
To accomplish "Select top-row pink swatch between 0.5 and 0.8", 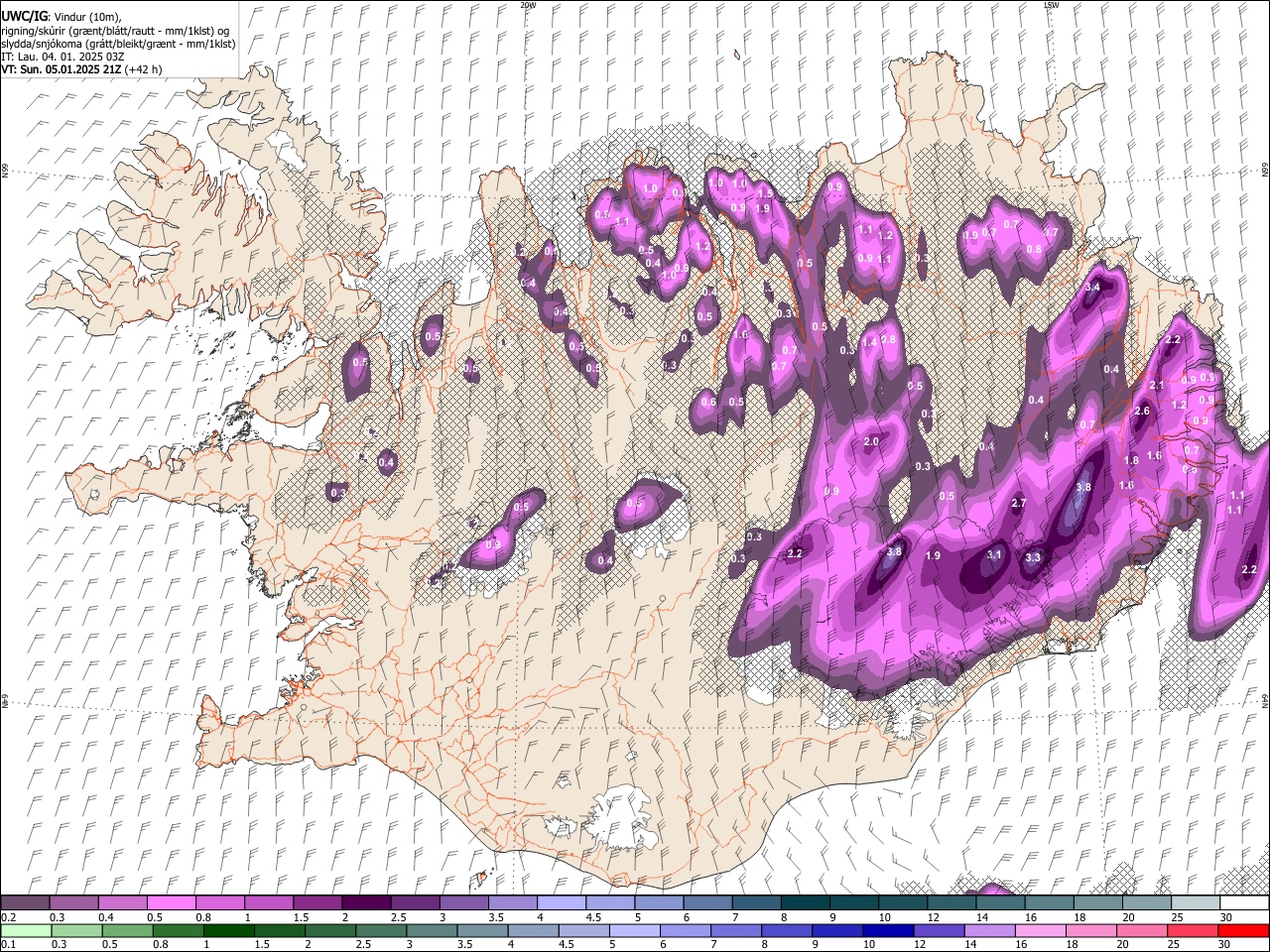I will [x=172, y=903].
